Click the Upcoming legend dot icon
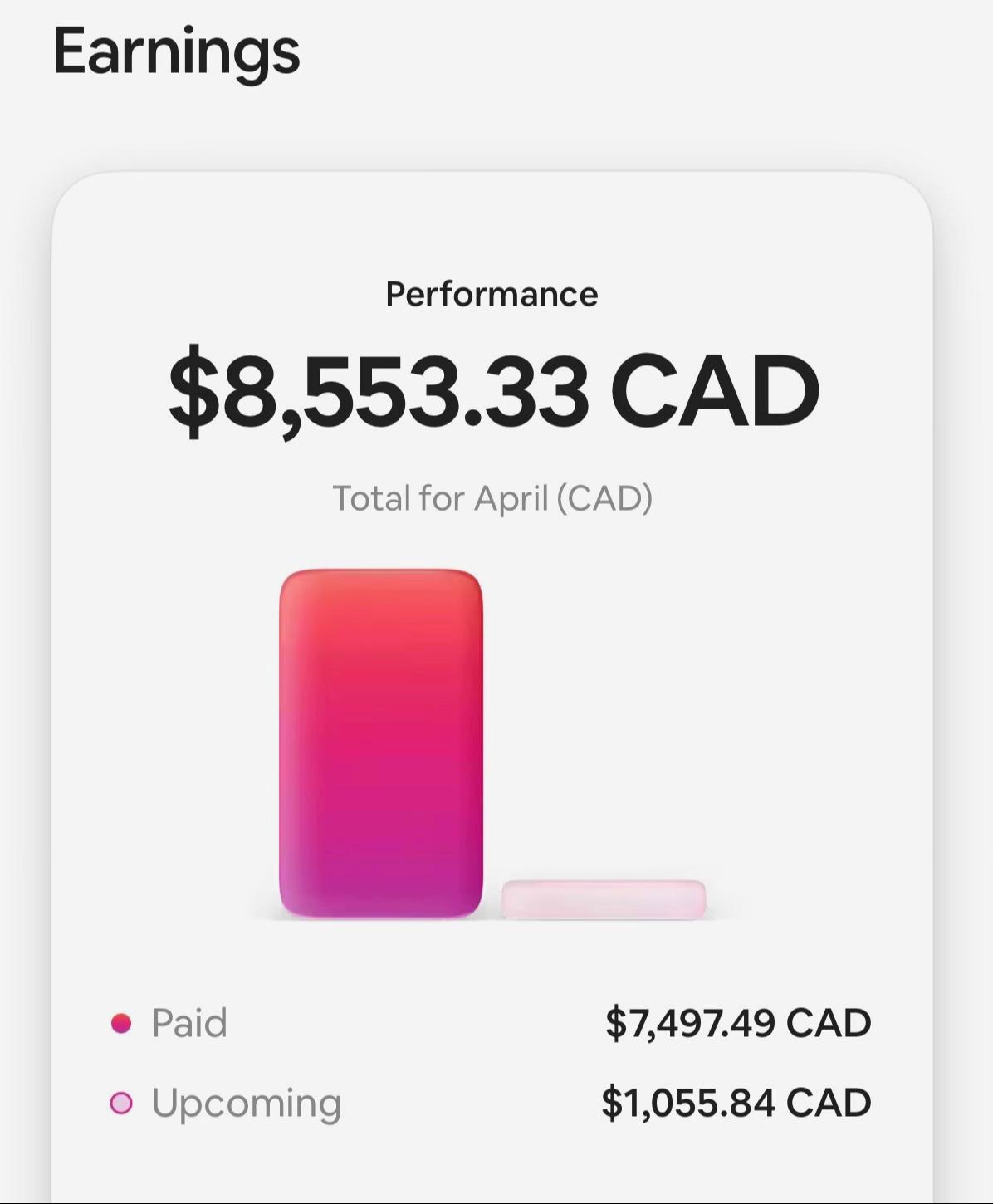The height and width of the screenshot is (1204, 993). point(121,1103)
